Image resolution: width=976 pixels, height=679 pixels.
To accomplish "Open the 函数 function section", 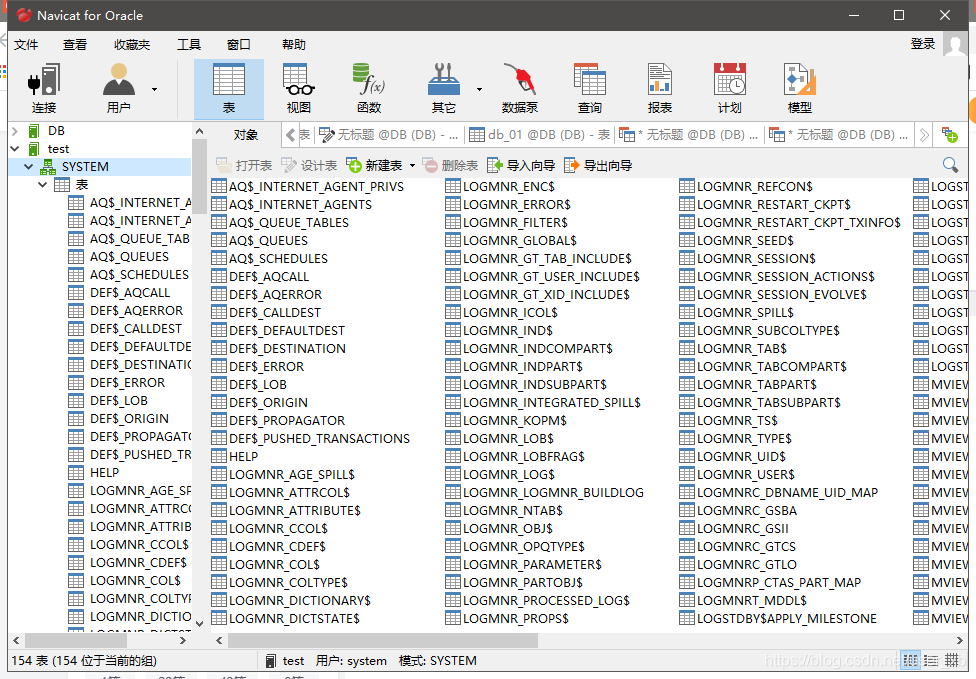I will click(x=369, y=89).
